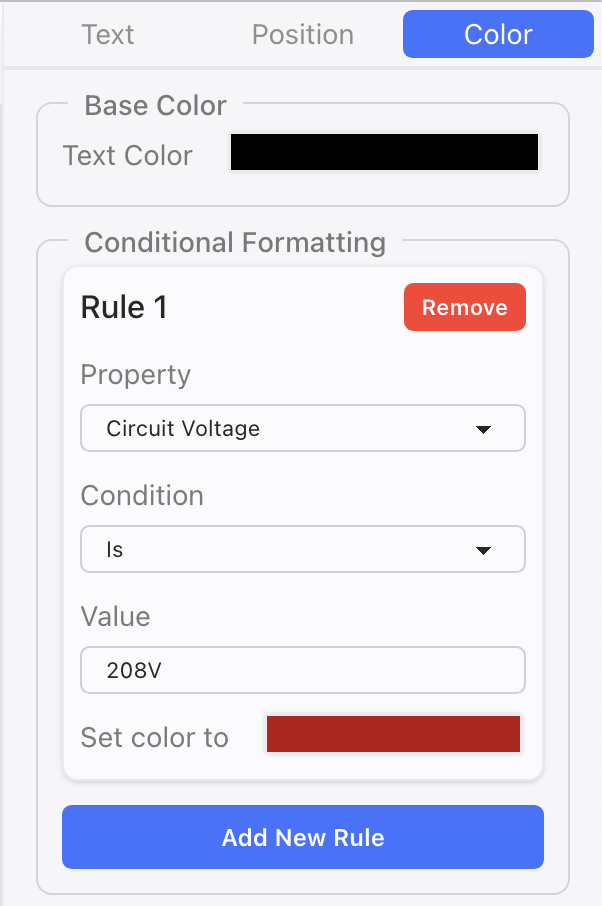Switch to the Text tab
602x906 pixels.
click(x=108, y=34)
